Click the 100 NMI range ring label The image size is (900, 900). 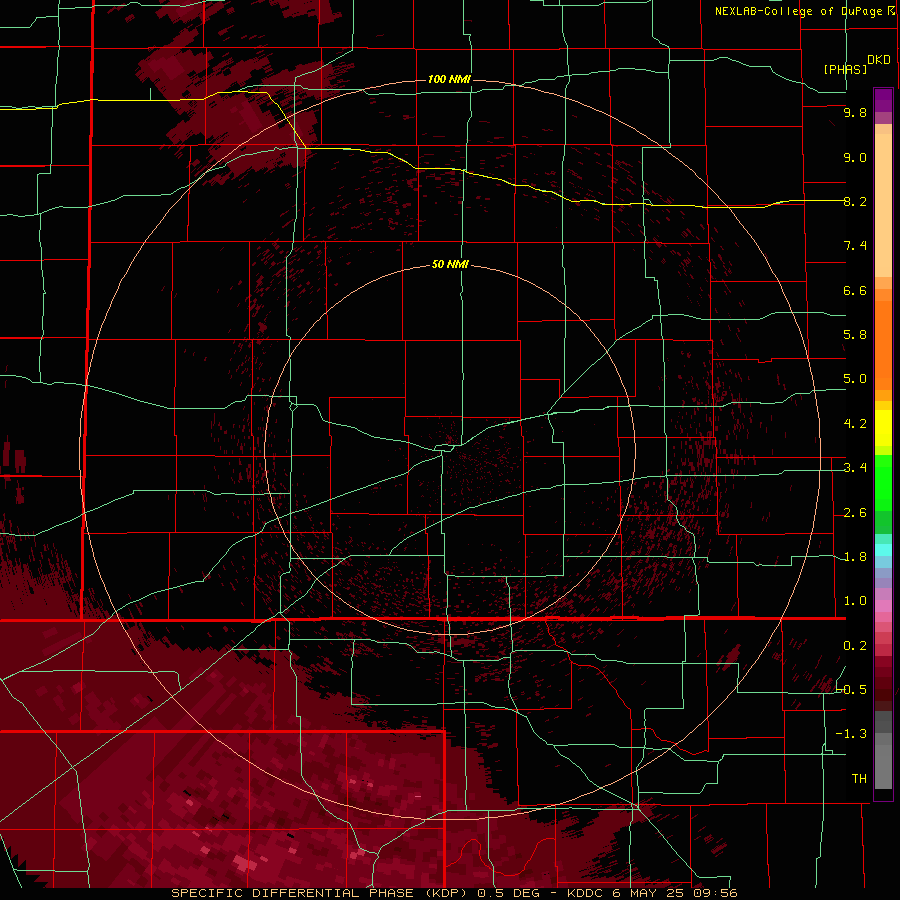pos(449,79)
